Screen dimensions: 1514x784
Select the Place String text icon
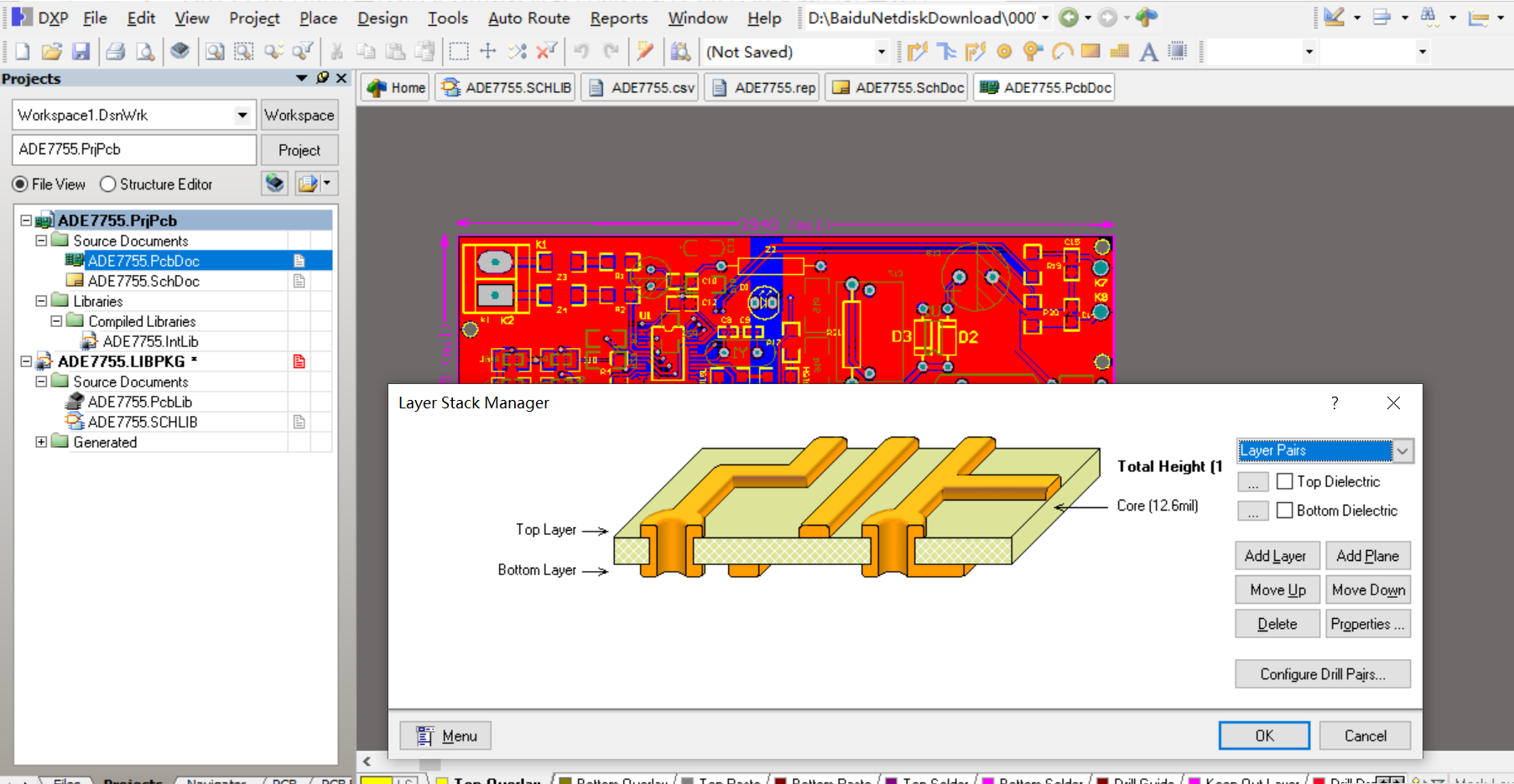pyautogui.click(x=1149, y=52)
